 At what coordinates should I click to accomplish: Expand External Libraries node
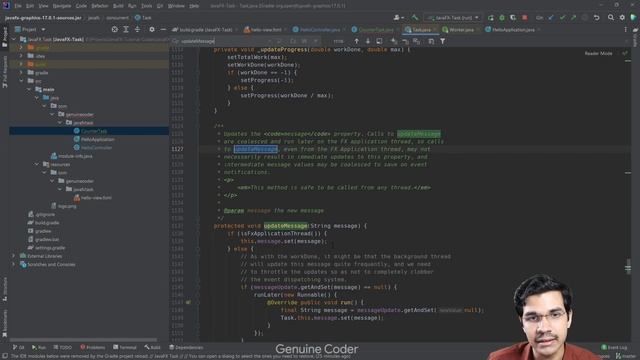pyautogui.click(x=14, y=256)
